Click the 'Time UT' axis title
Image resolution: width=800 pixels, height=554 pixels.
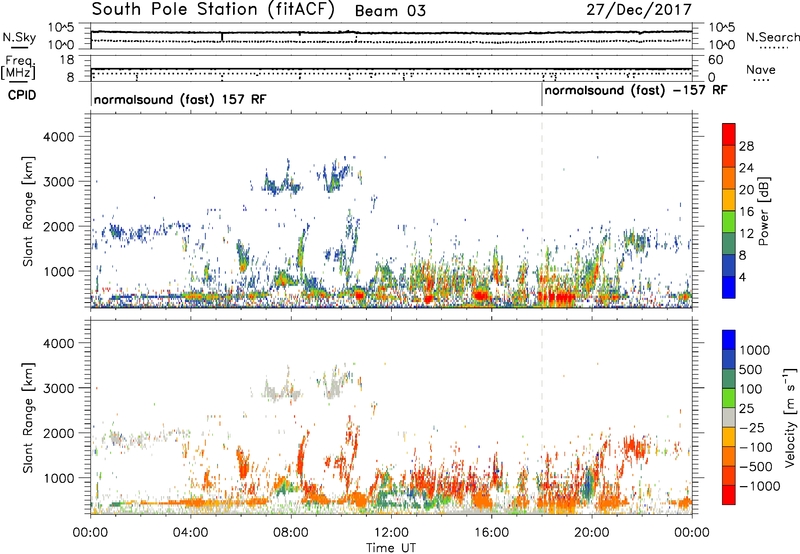(x=391, y=548)
